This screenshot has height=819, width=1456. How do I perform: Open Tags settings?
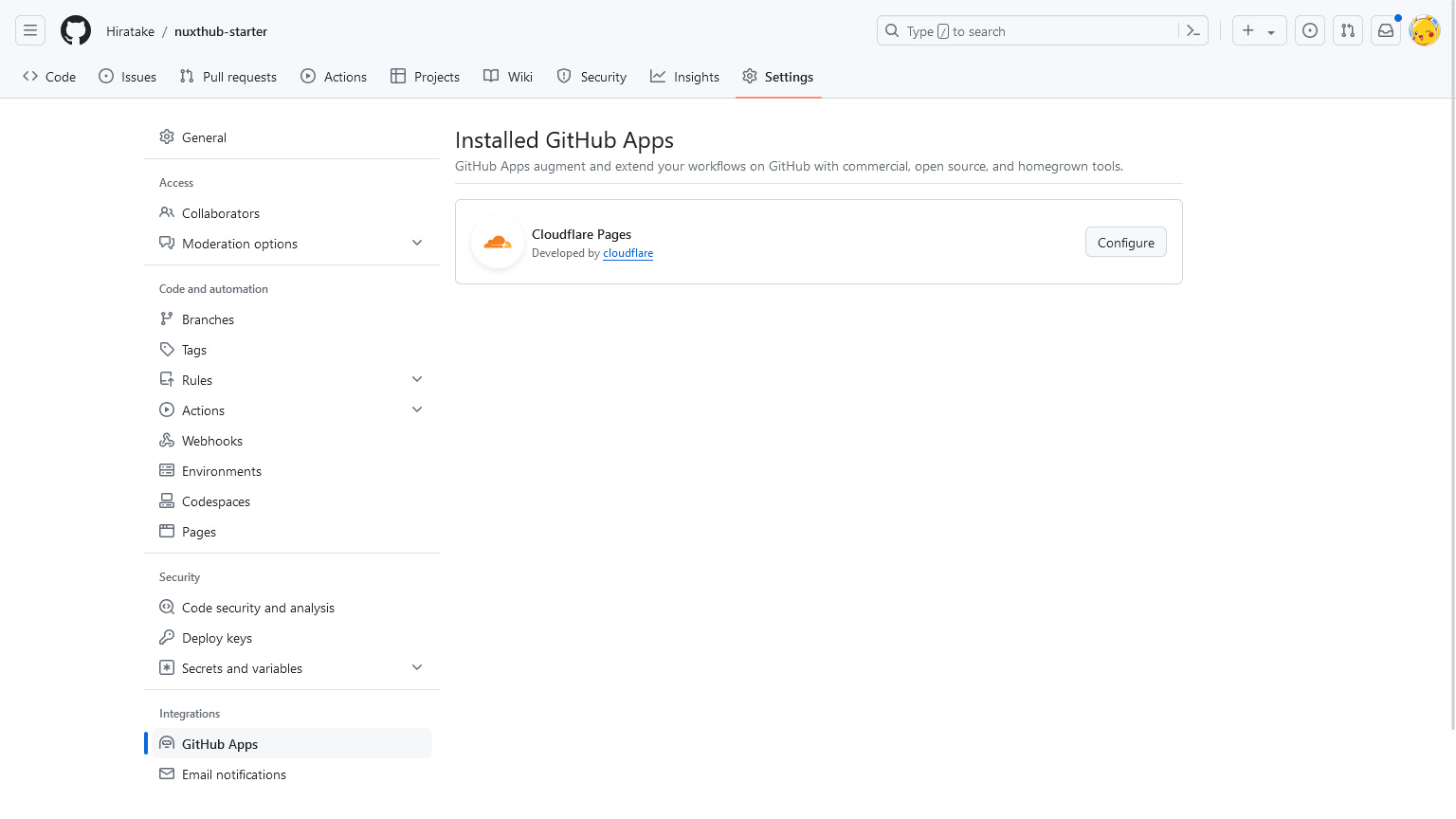[x=292, y=350]
